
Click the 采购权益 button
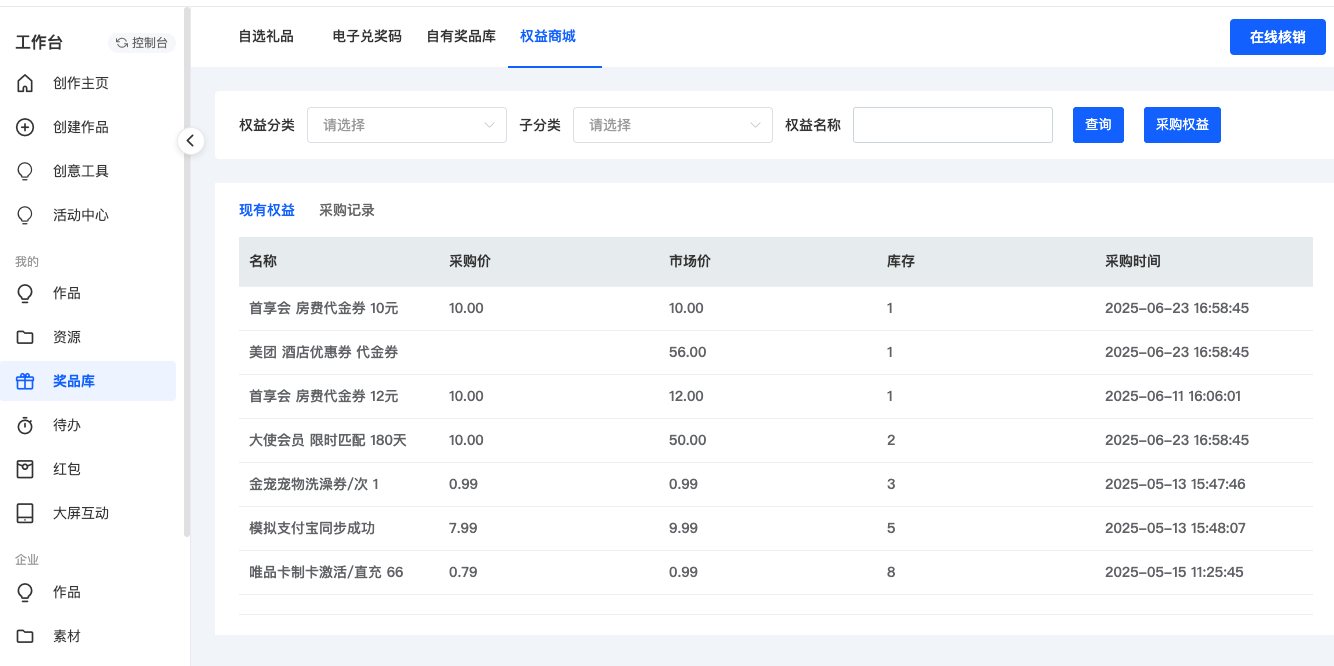tap(1182, 125)
